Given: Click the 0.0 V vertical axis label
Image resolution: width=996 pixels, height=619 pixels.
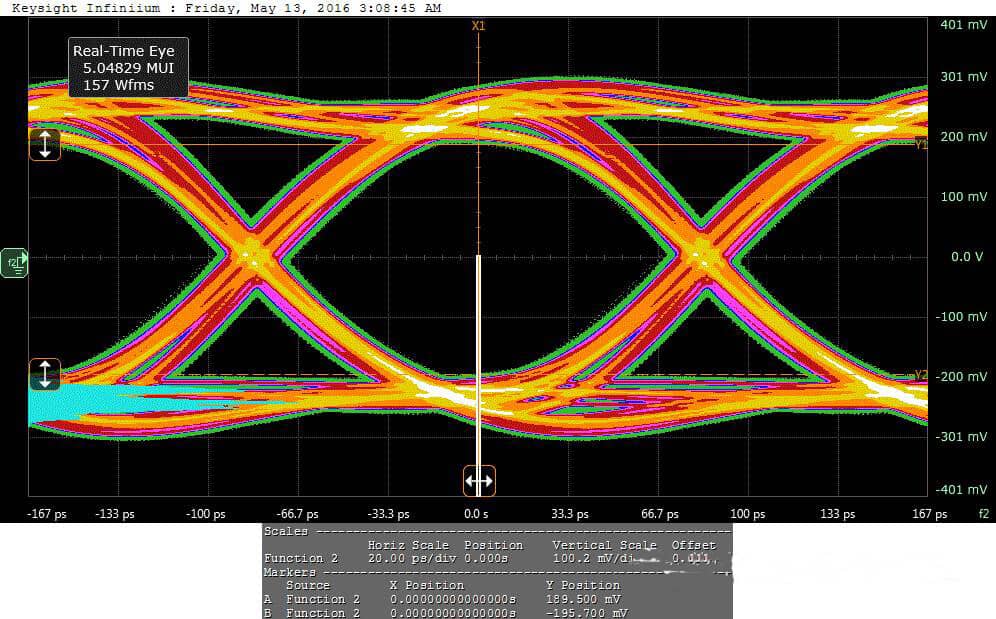Looking at the screenshot, I should [966, 257].
